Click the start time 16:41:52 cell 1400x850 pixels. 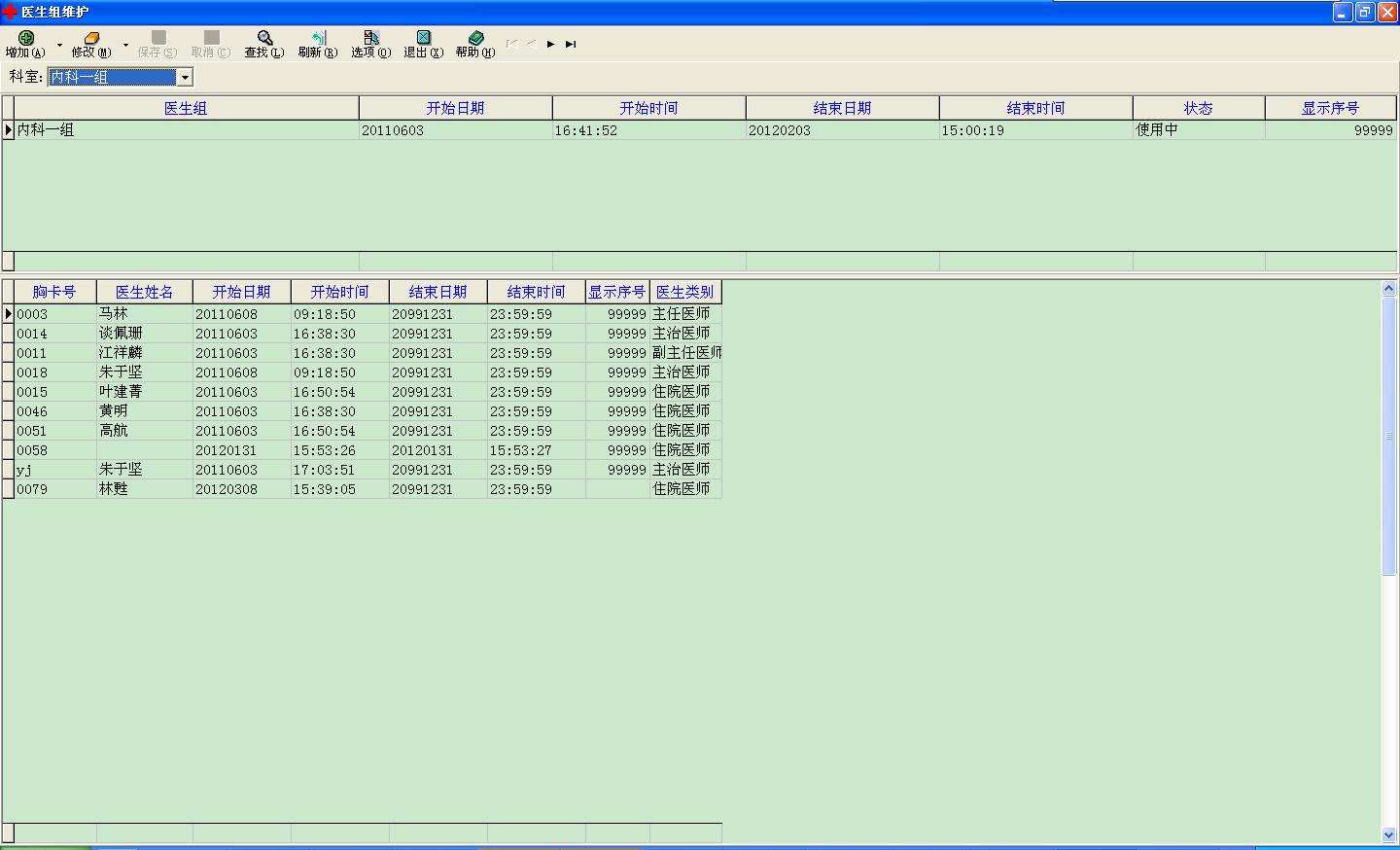[648, 129]
